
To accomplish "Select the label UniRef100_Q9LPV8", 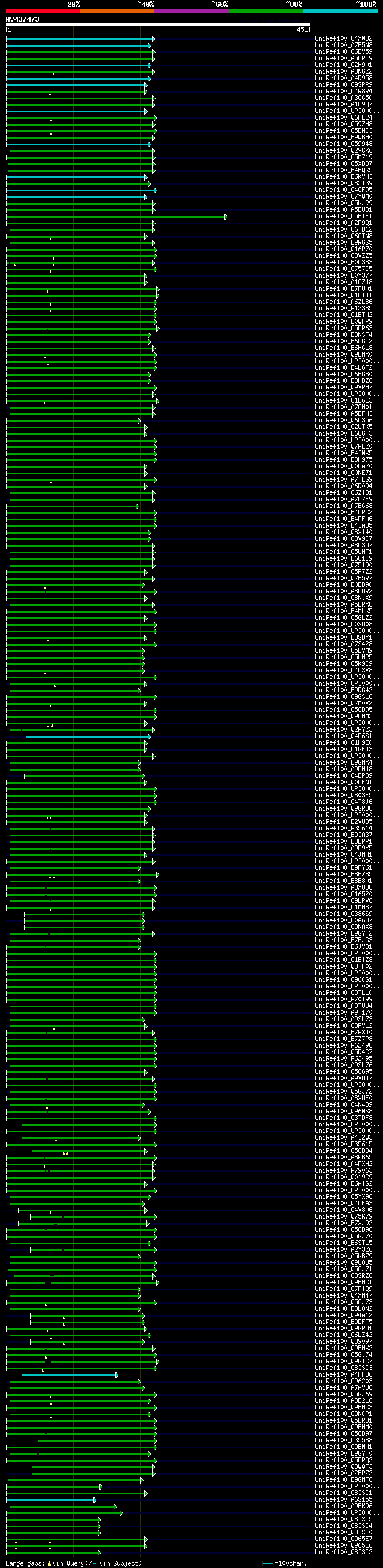I will (x=344, y=900).
